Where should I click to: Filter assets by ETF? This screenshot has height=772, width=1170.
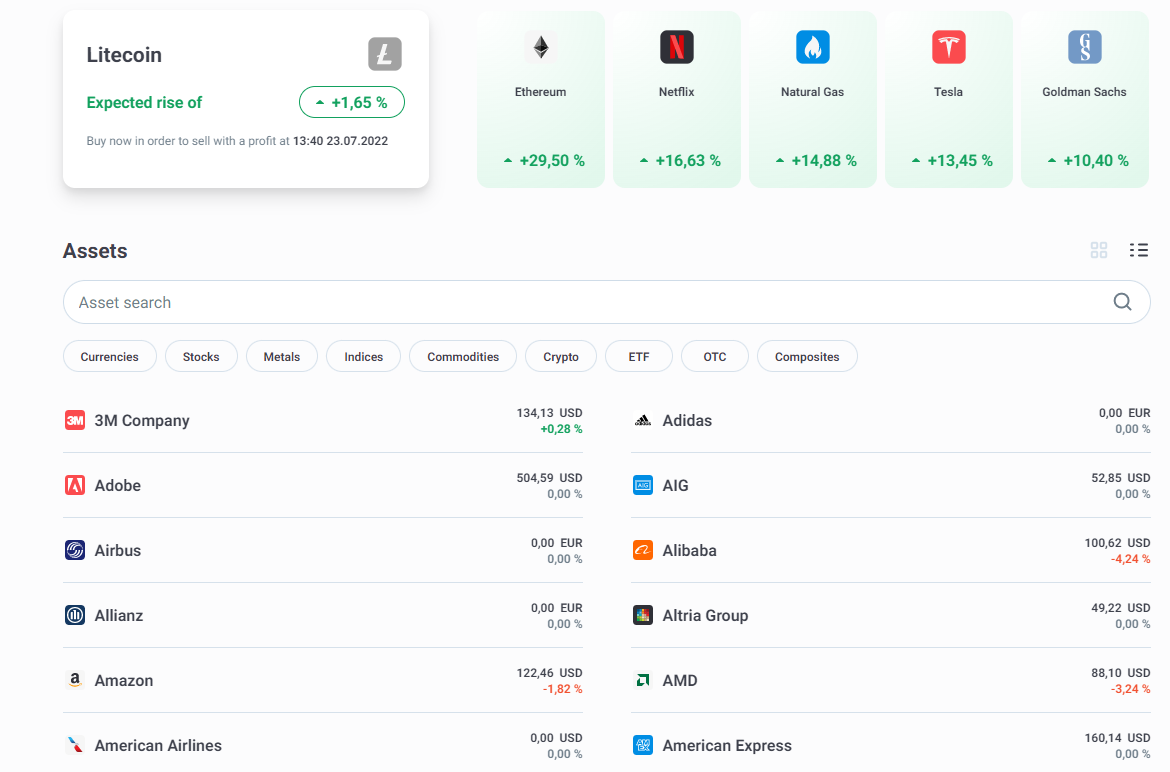[639, 357]
